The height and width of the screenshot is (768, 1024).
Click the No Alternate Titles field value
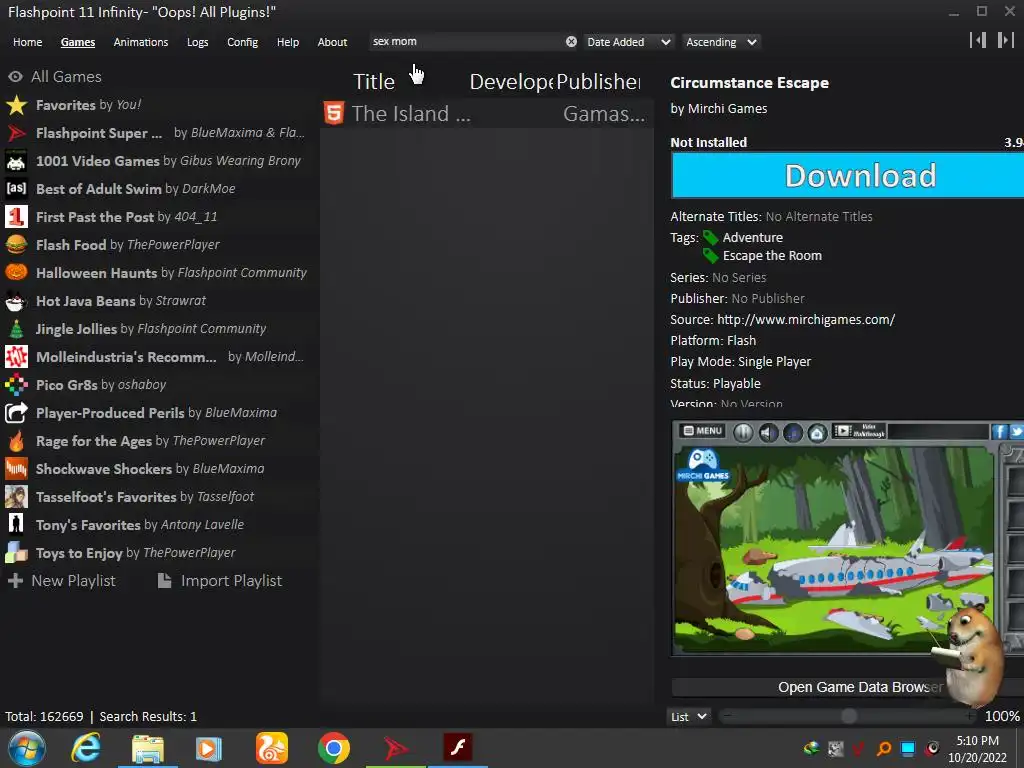pos(819,216)
